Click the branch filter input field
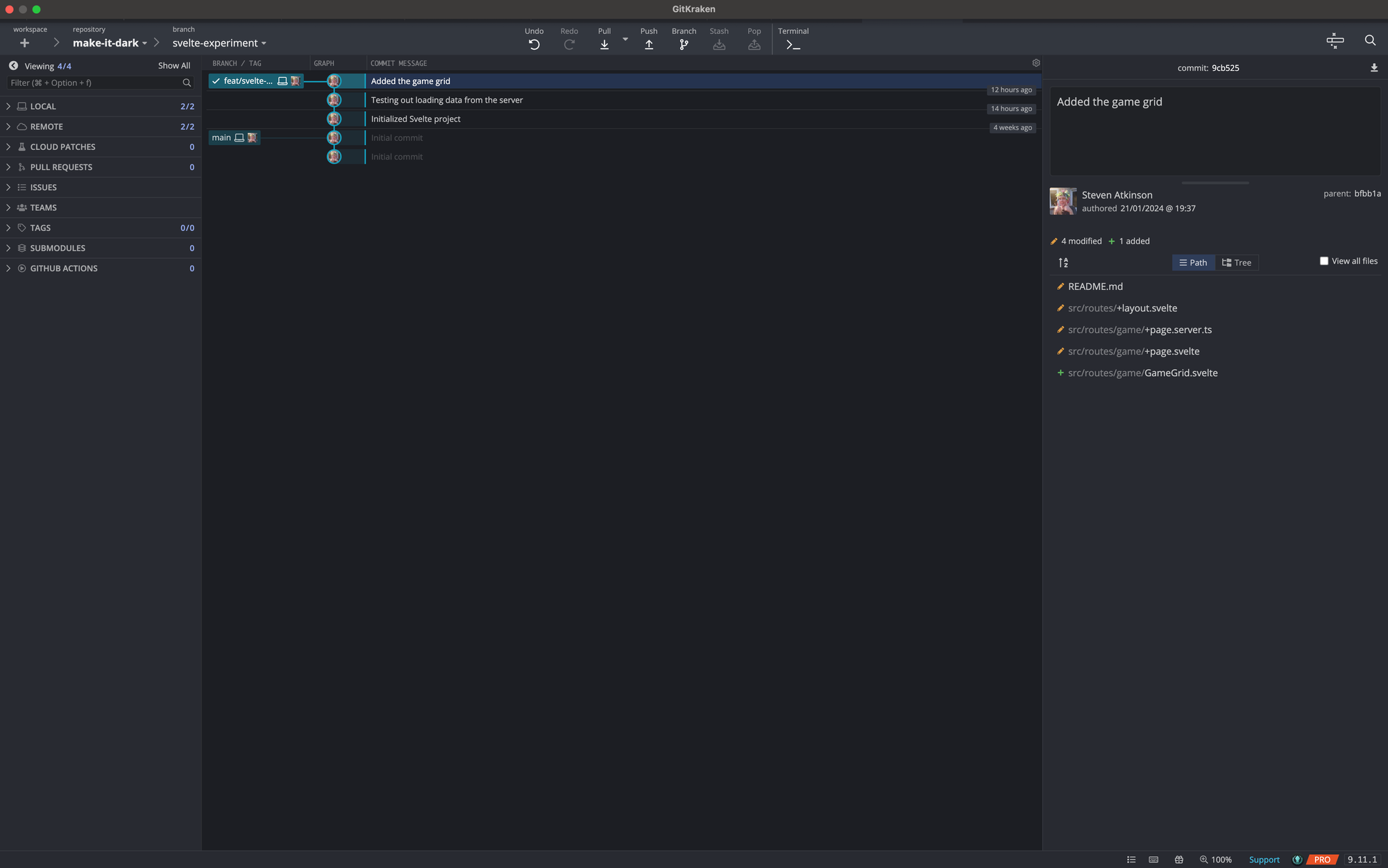This screenshot has height=868, width=1388. coord(94,83)
